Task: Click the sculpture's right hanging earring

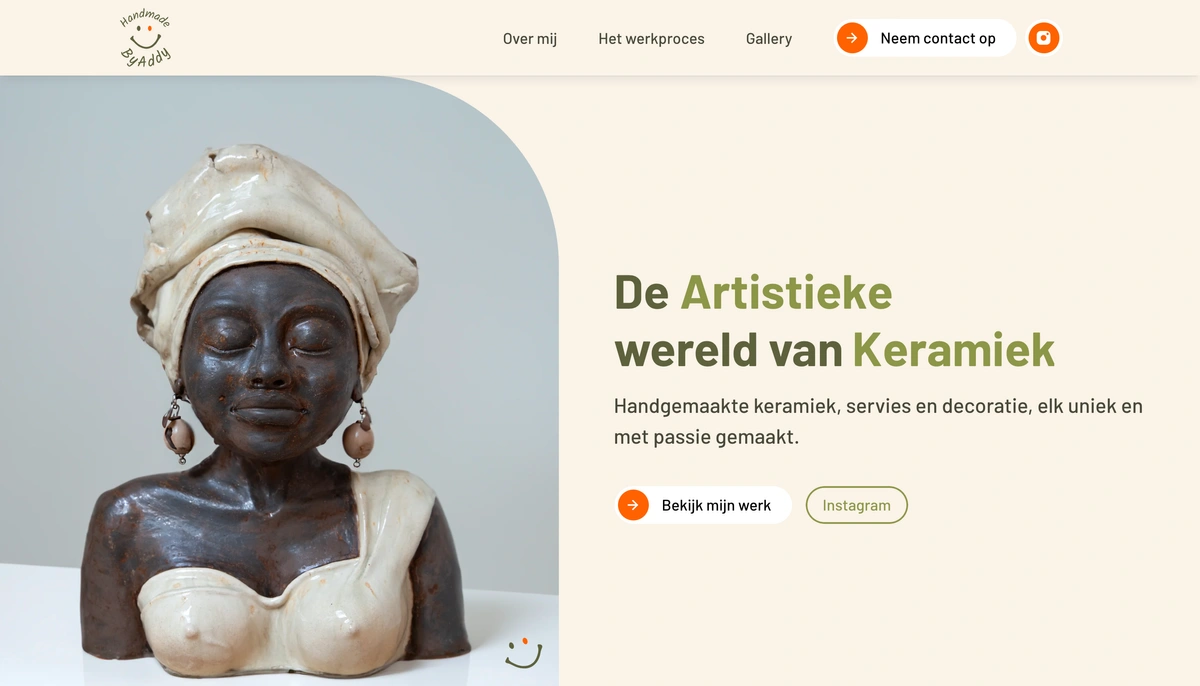Action: click(357, 434)
